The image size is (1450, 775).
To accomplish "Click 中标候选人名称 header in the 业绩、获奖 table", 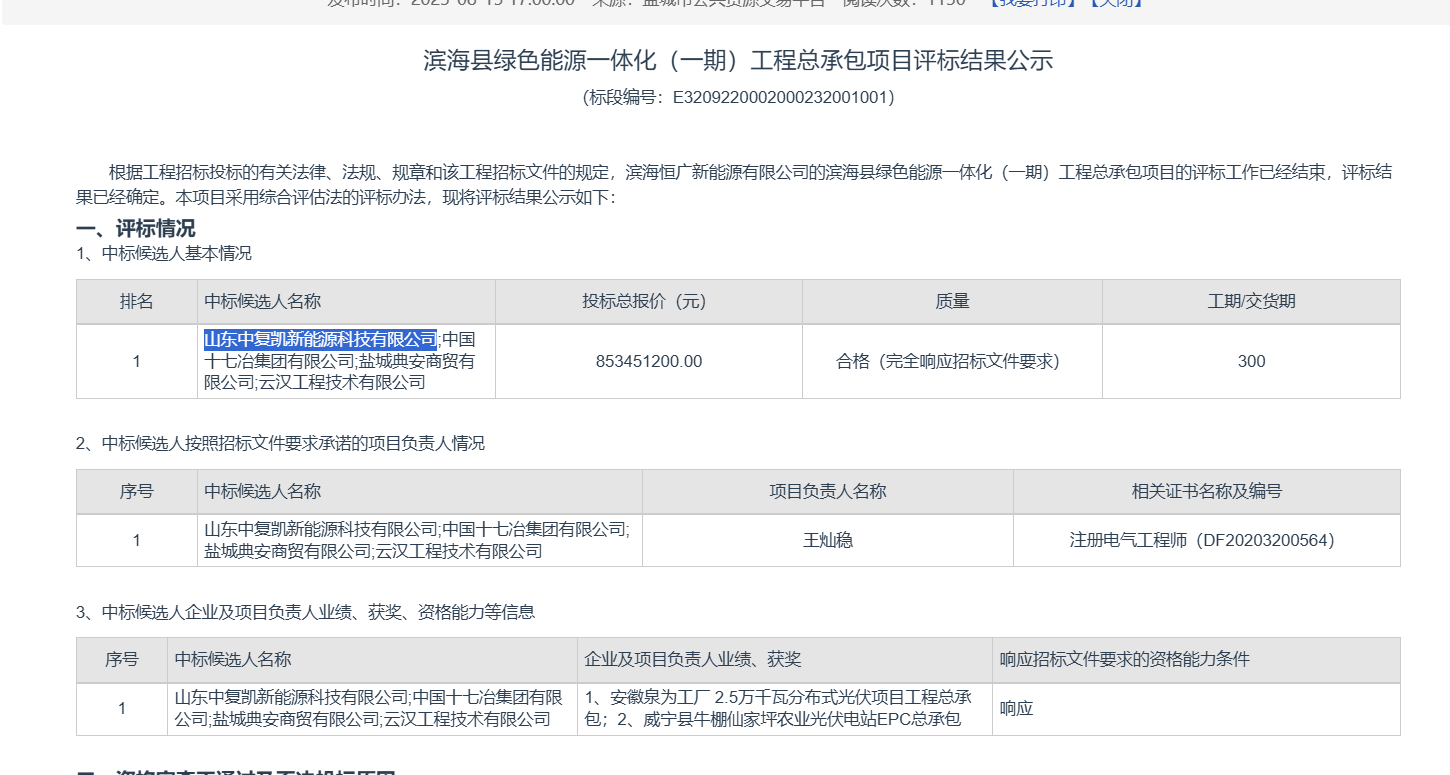I will 372,660.
